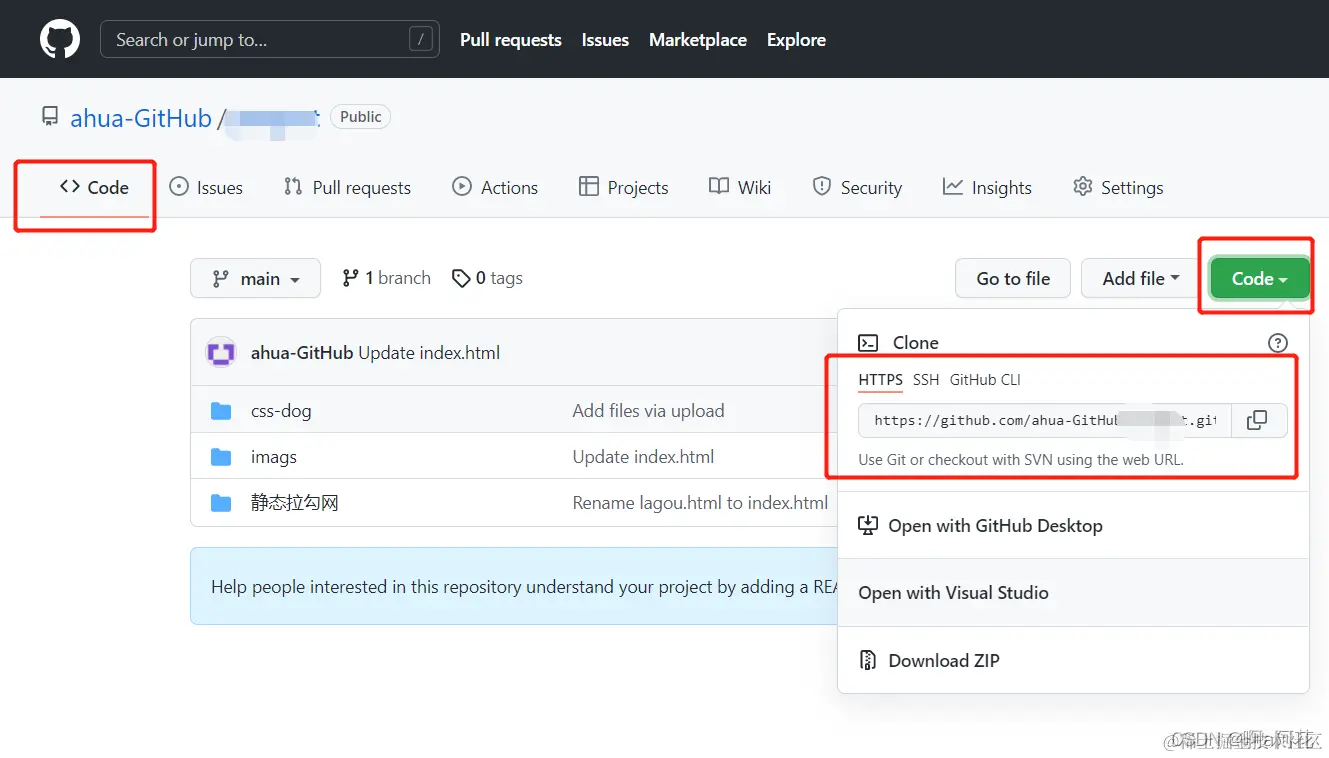Click the branch icon beside 1 branch
This screenshot has width=1329, height=758.
(x=350, y=278)
